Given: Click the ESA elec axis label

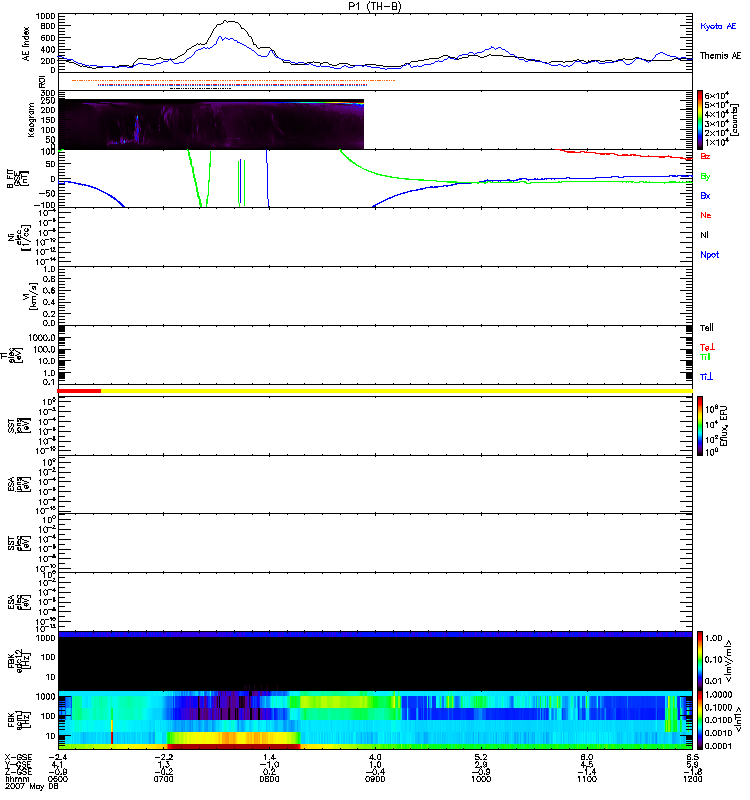Looking at the screenshot, I should point(19,602).
